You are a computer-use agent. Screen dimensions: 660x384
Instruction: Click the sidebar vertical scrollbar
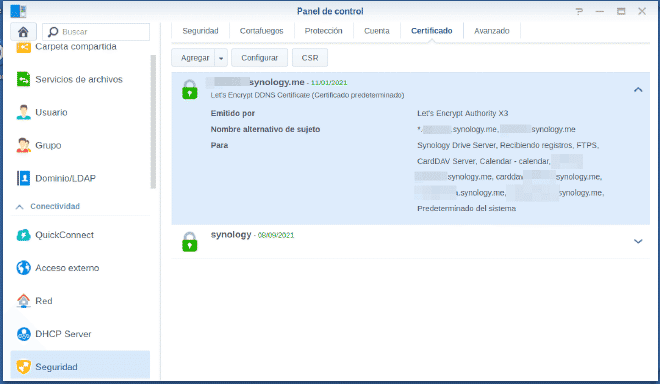pyautogui.click(x=153, y=121)
